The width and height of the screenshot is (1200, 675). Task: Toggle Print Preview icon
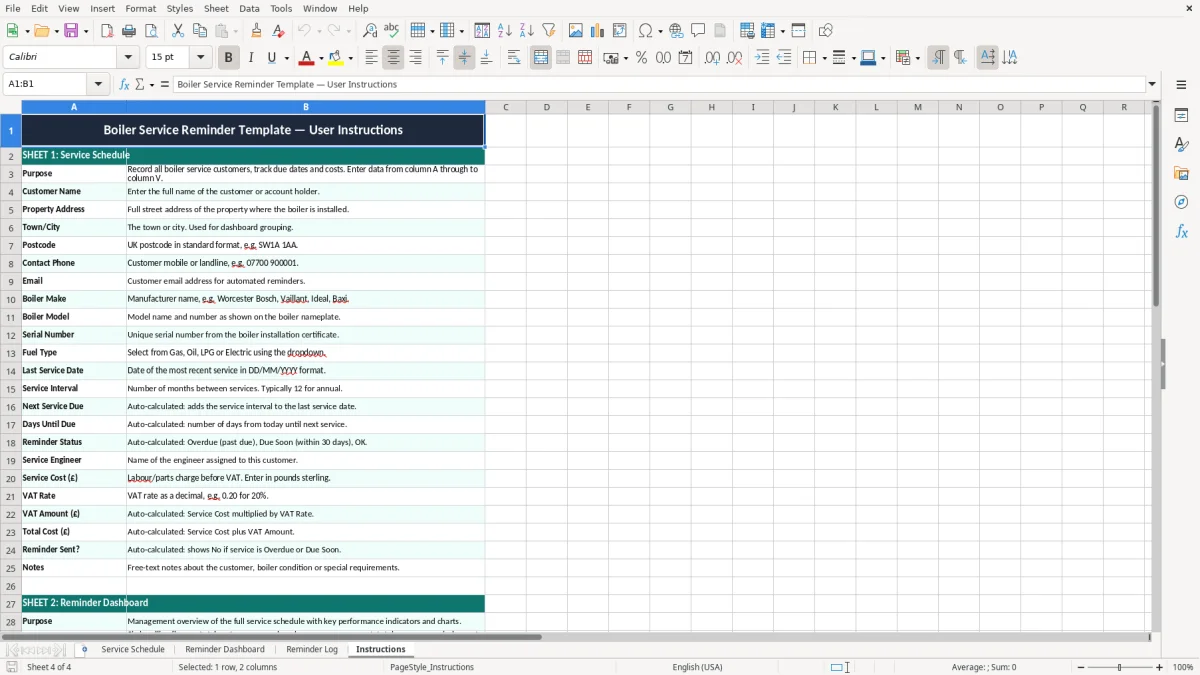click(151, 31)
